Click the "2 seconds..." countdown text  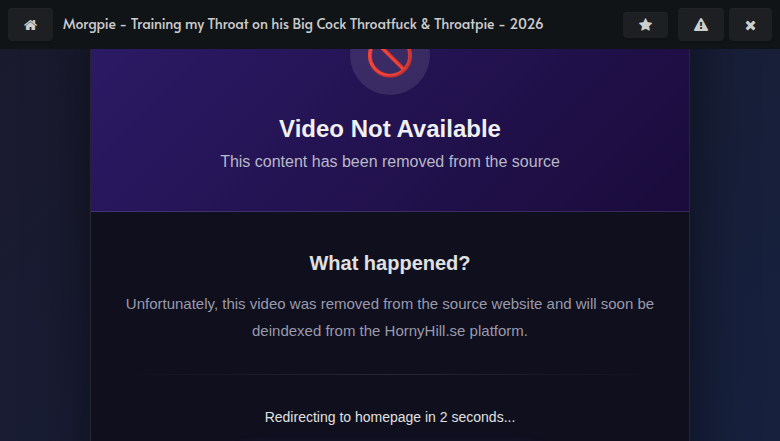pos(477,417)
